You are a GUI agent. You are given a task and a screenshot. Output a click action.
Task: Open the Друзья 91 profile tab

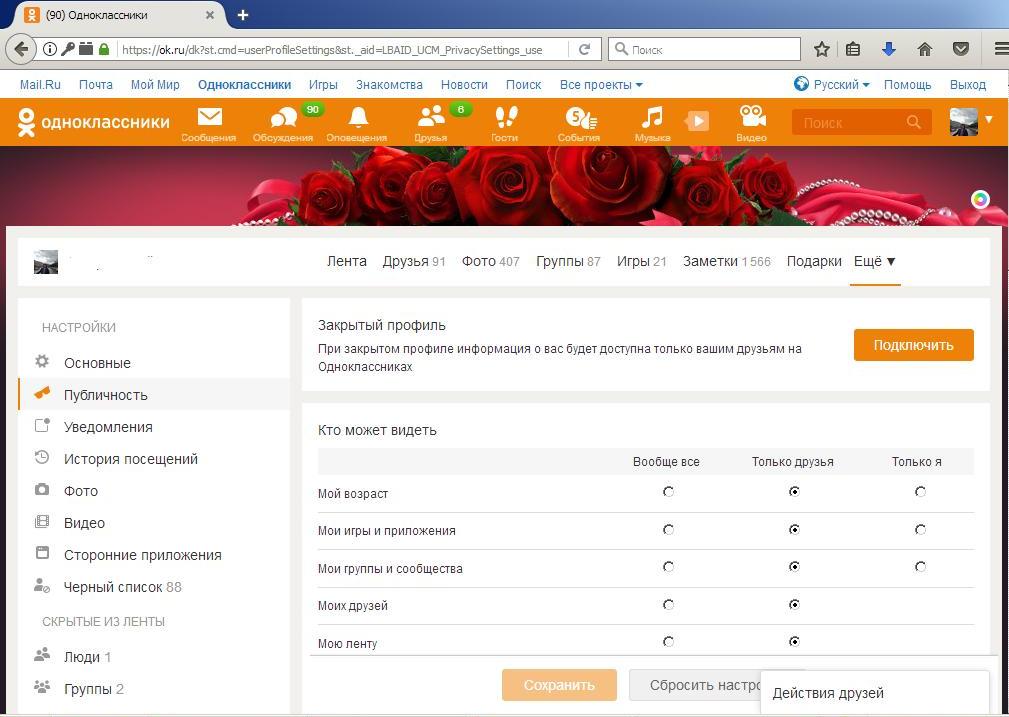point(414,261)
